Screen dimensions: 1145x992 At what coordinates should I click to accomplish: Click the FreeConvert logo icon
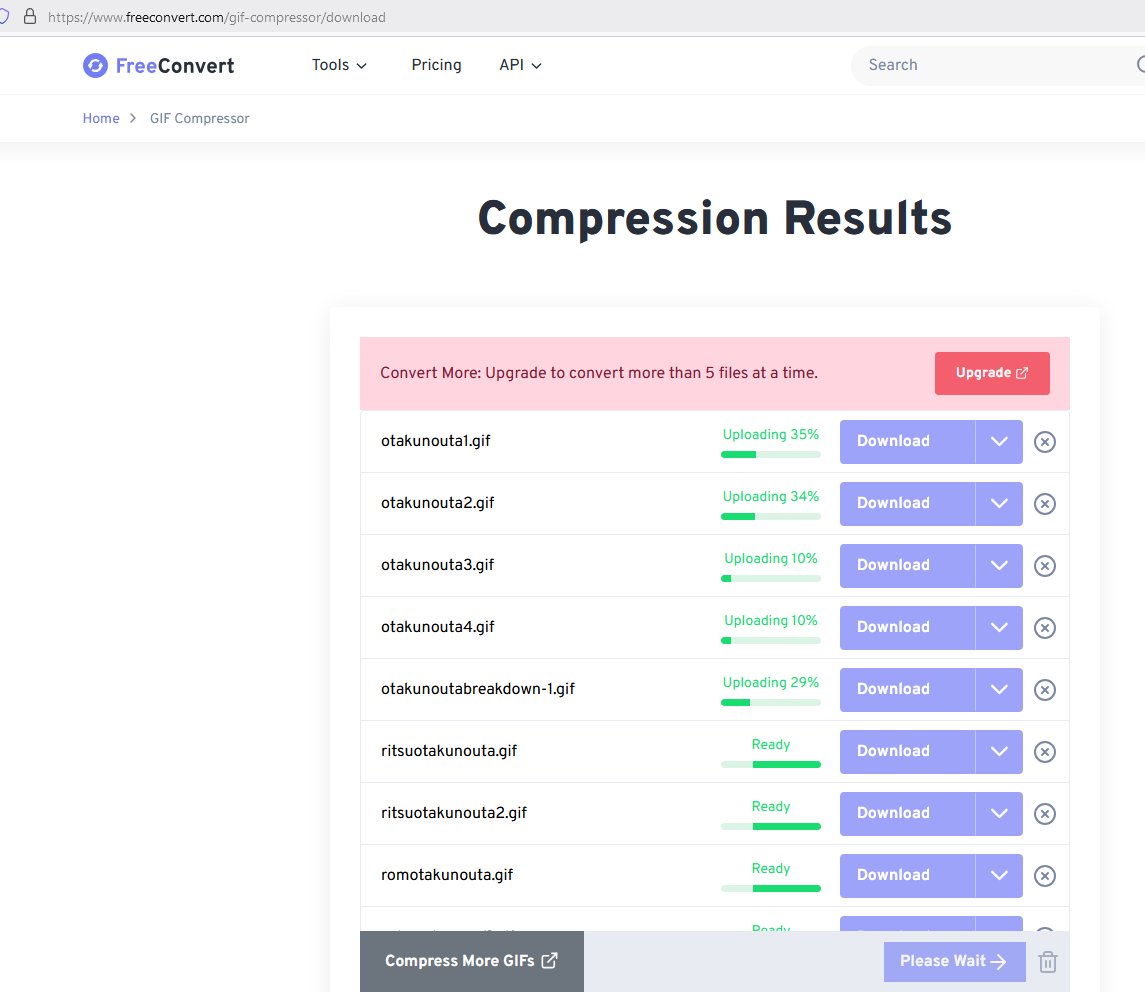pyautogui.click(x=95, y=66)
